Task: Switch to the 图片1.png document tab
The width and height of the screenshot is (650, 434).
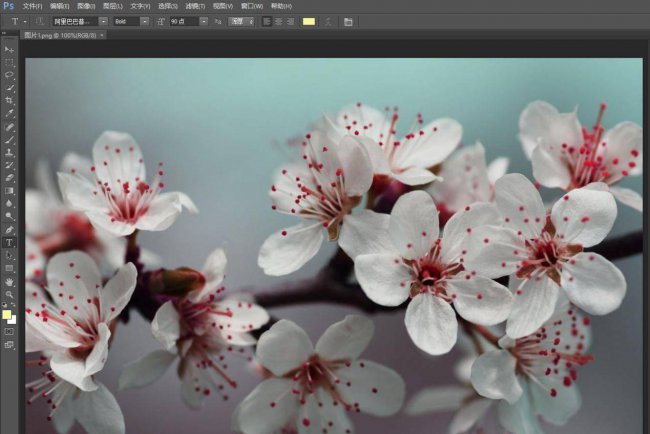Action: click(x=60, y=35)
